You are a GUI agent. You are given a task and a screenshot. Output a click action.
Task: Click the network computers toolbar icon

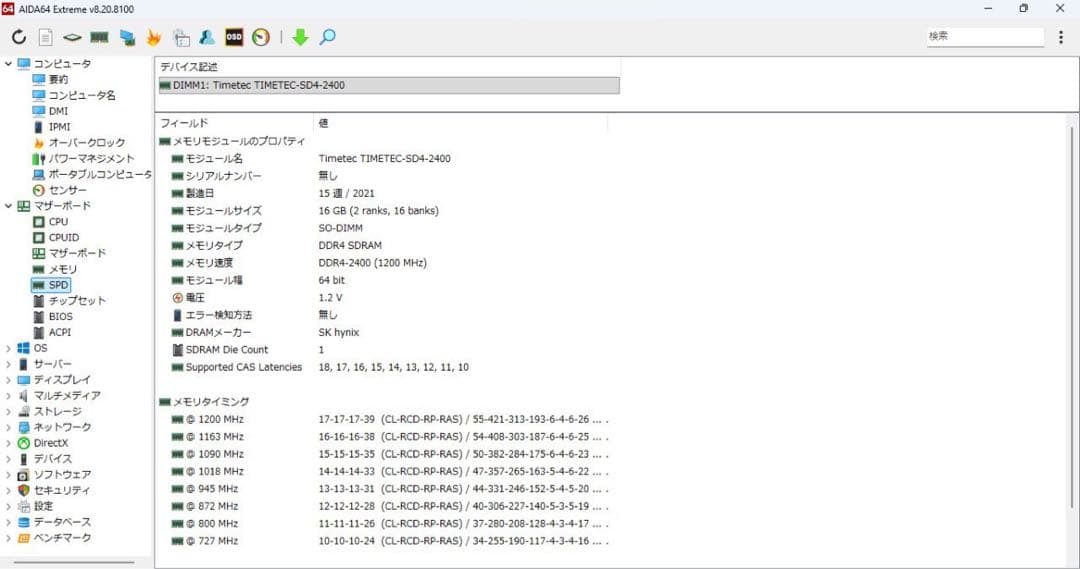127,37
